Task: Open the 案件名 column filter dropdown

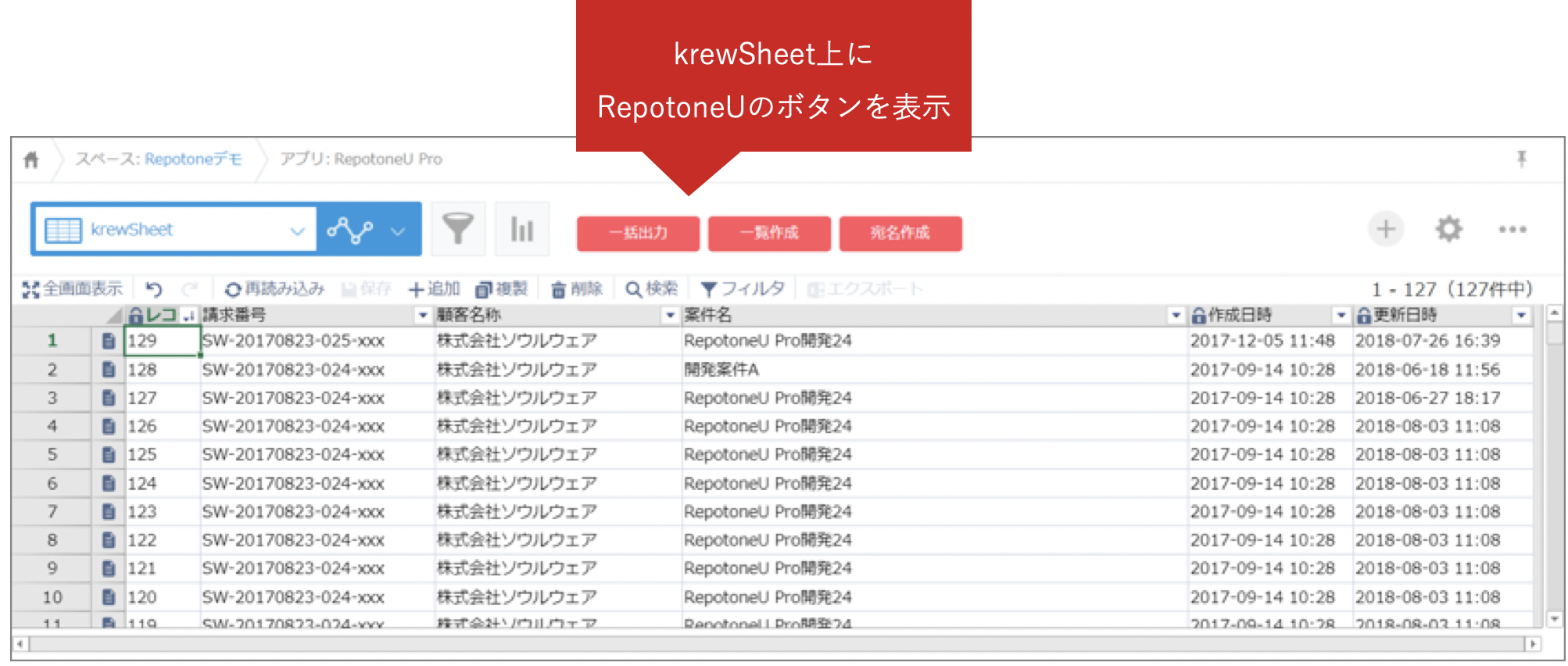Action: pyautogui.click(x=1176, y=315)
